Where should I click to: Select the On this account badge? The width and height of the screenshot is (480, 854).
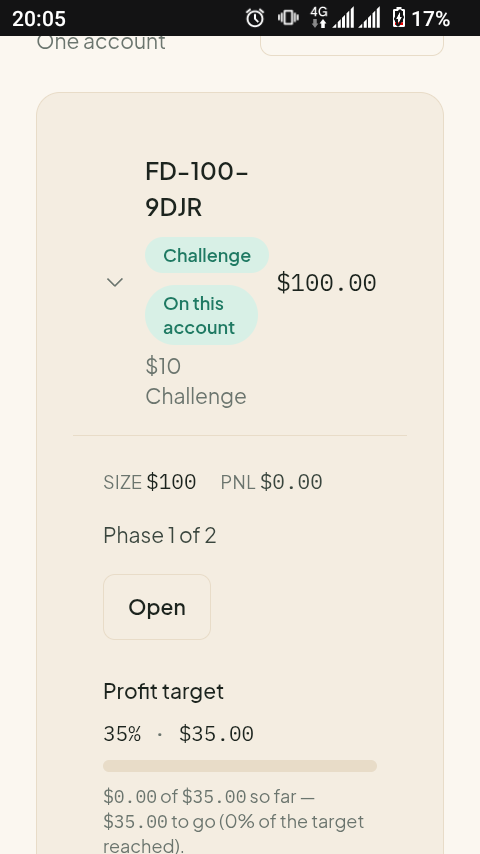[202, 315]
